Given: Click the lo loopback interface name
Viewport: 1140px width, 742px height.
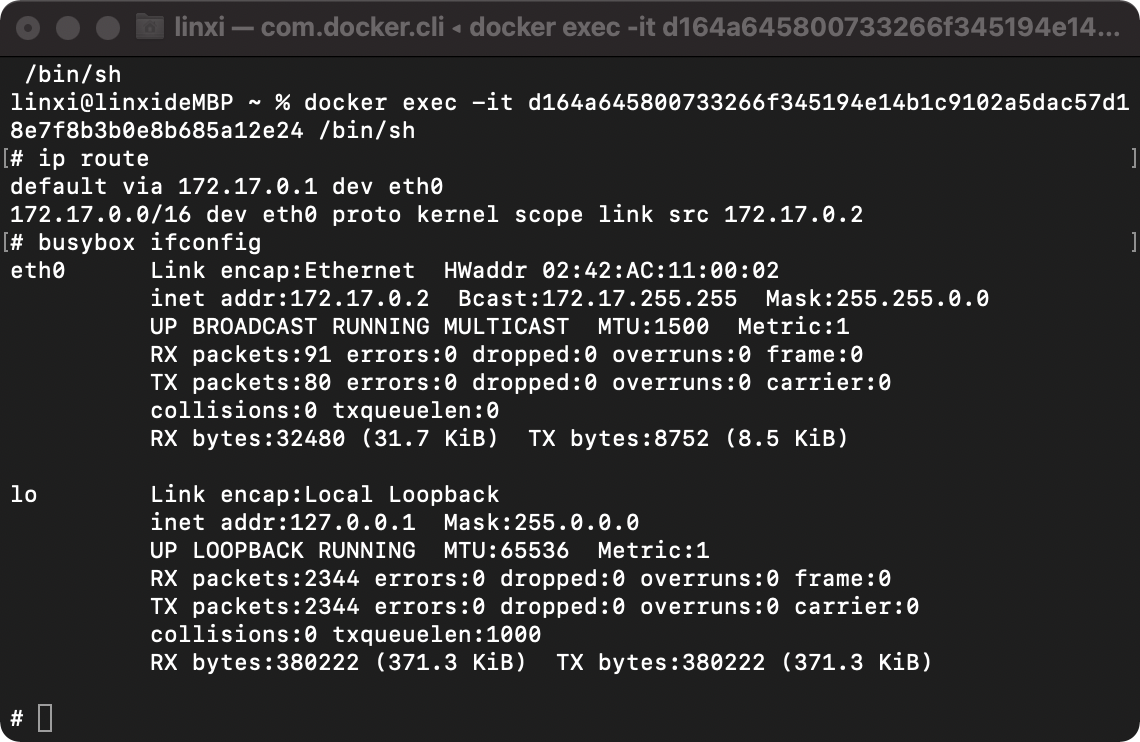Looking at the screenshot, I should (x=24, y=494).
